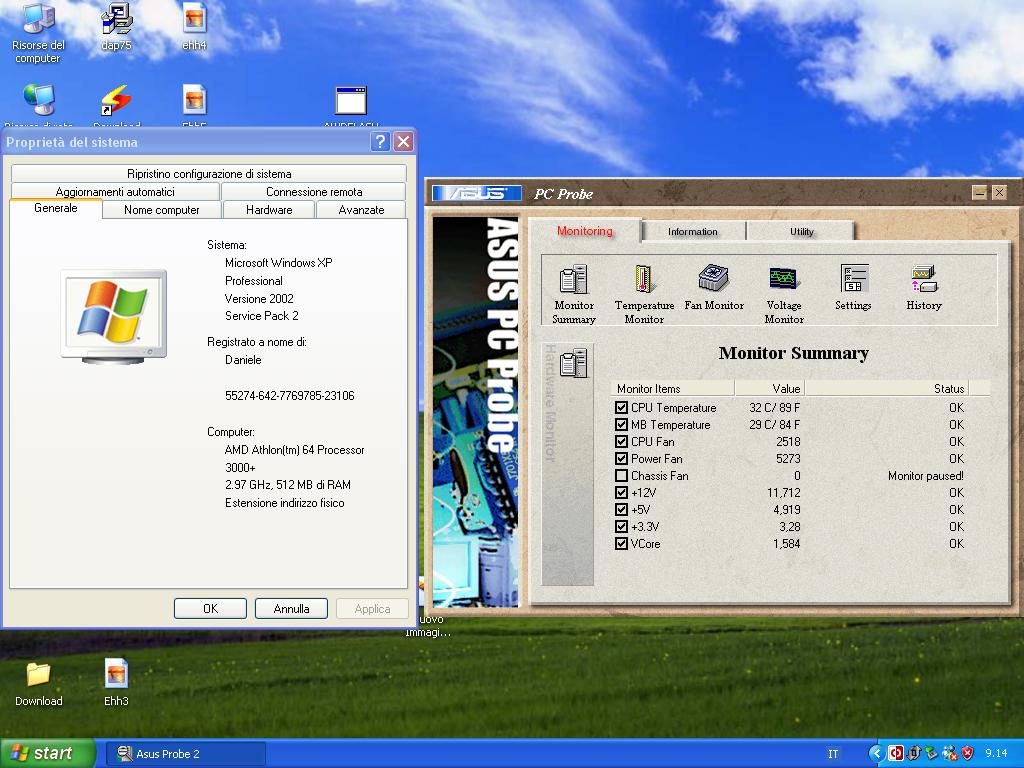Click the IT language indicator

(x=833, y=754)
